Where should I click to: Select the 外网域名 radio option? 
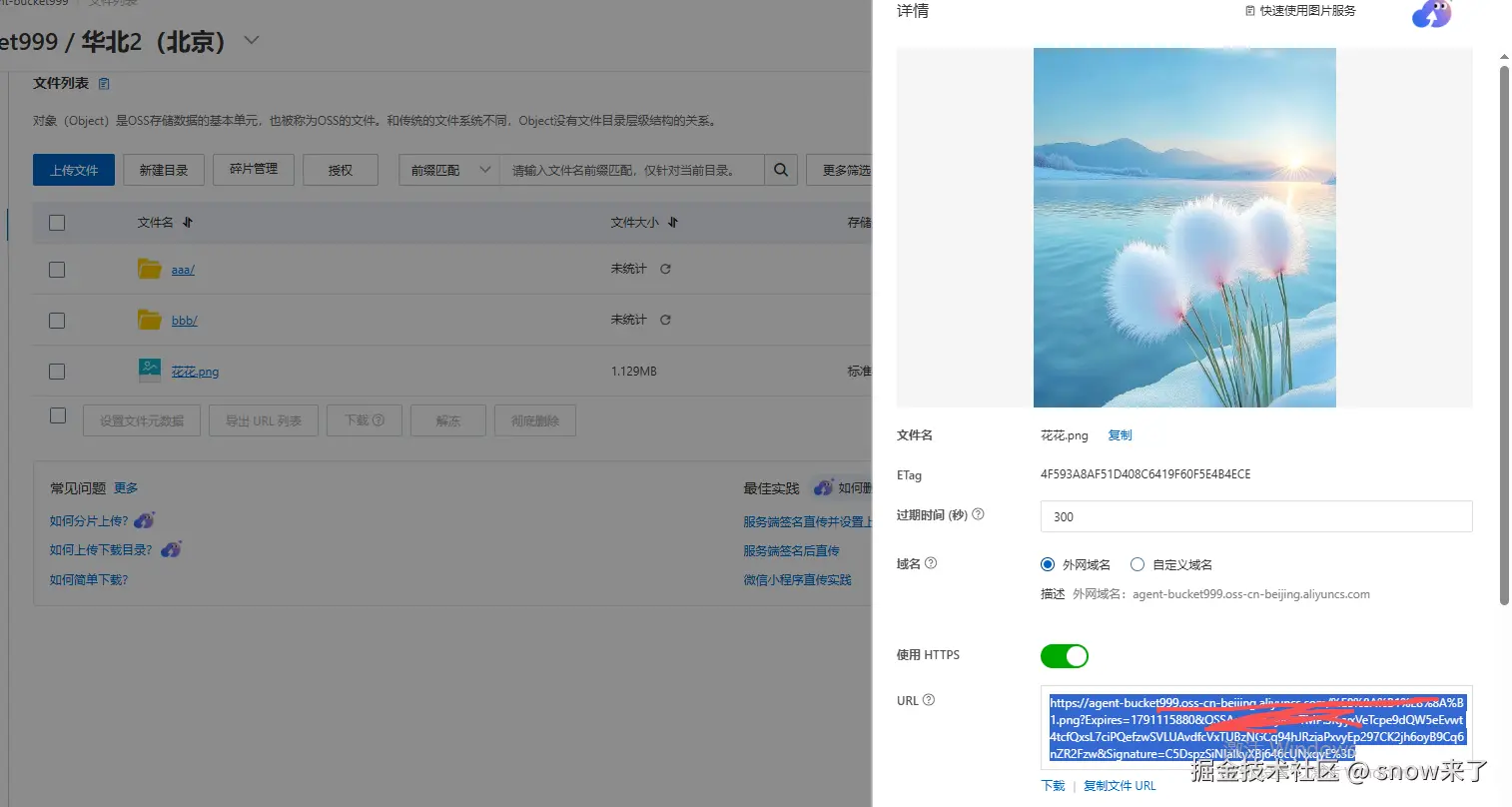(1048, 564)
